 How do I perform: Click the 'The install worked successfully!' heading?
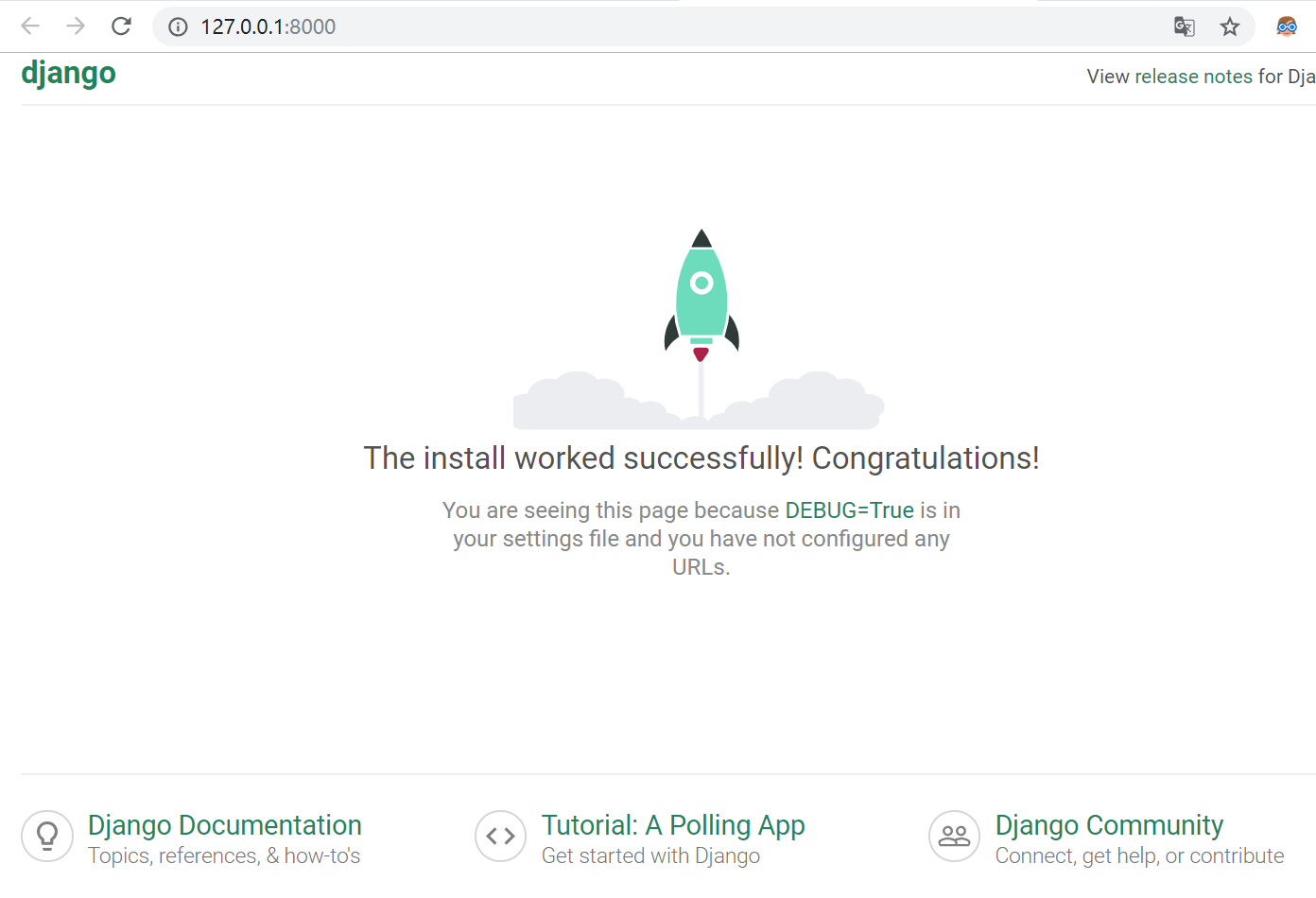coord(701,458)
